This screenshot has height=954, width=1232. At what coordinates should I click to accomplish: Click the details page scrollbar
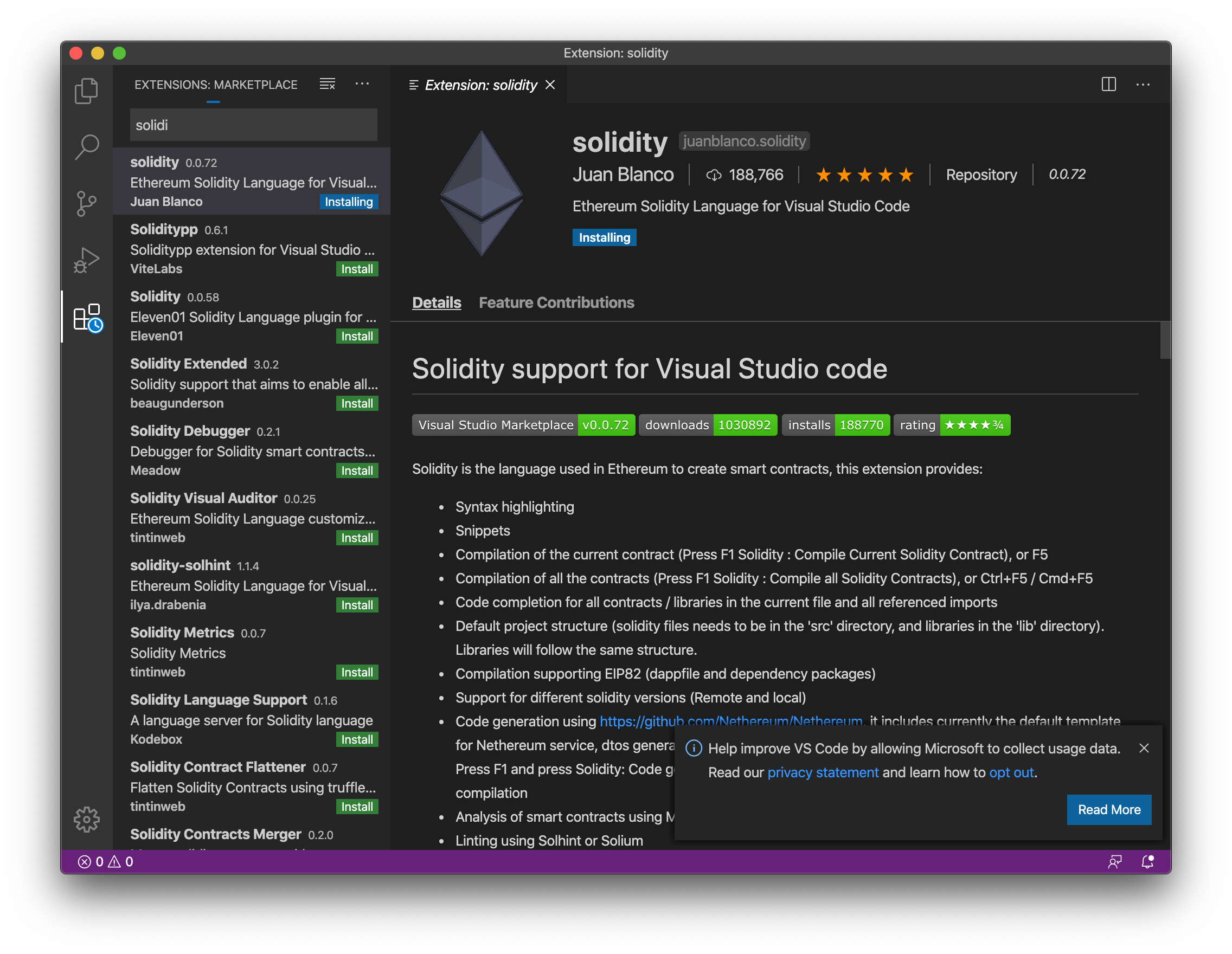pyautogui.click(x=1164, y=340)
